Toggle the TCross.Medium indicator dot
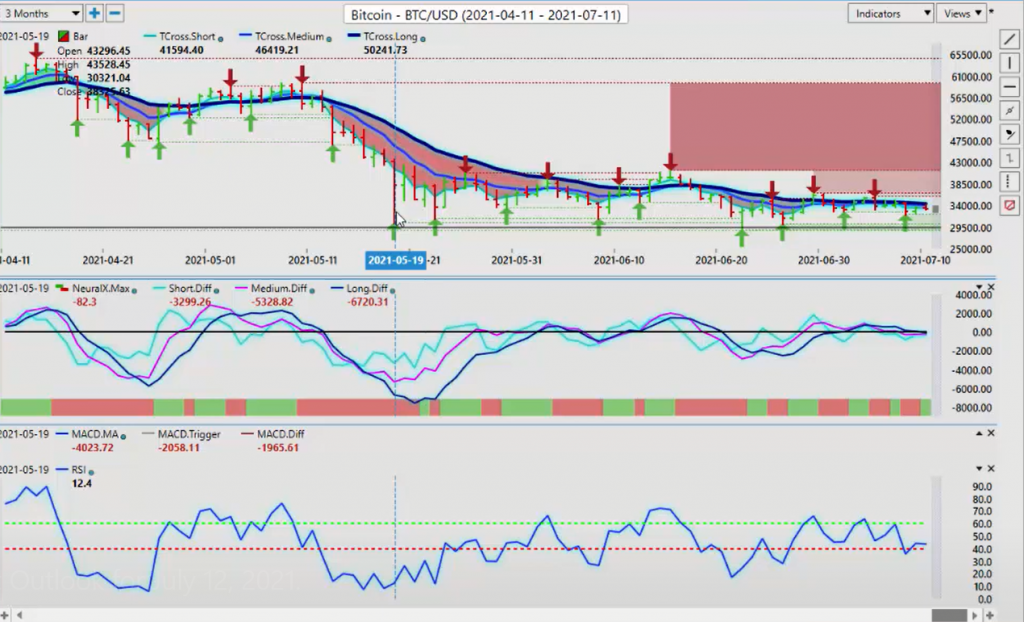Viewport: 1024px width, 622px height. (x=328, y=39)
